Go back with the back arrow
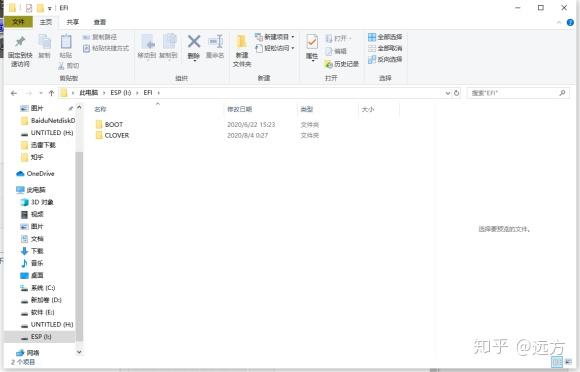The width and height of the screenshot is (580, 372). (x=14, y=93)
